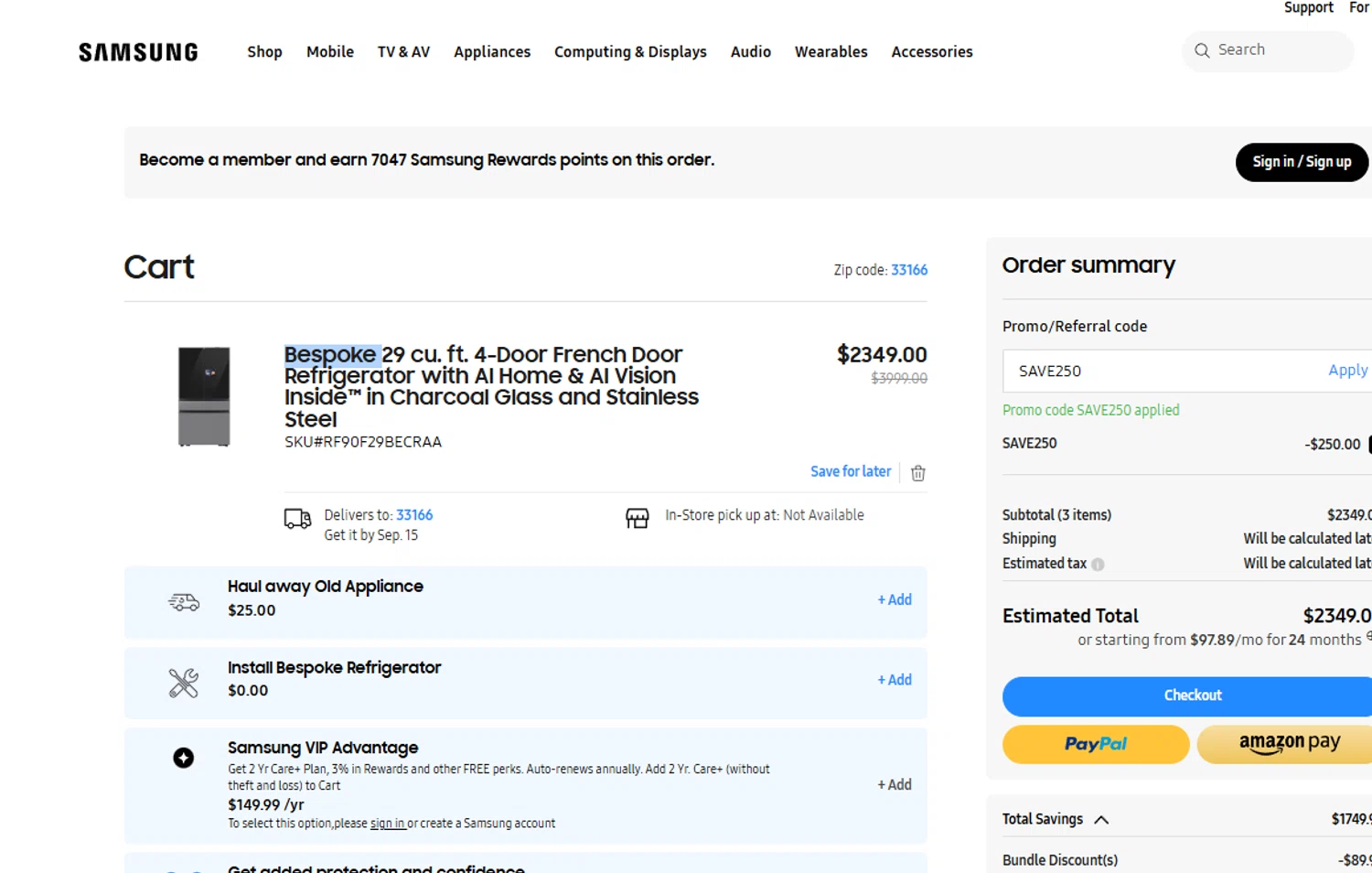The image size is (1372, 873).
Task: Collapse the Total Savings chevron
Action: tap(1101, 820)
